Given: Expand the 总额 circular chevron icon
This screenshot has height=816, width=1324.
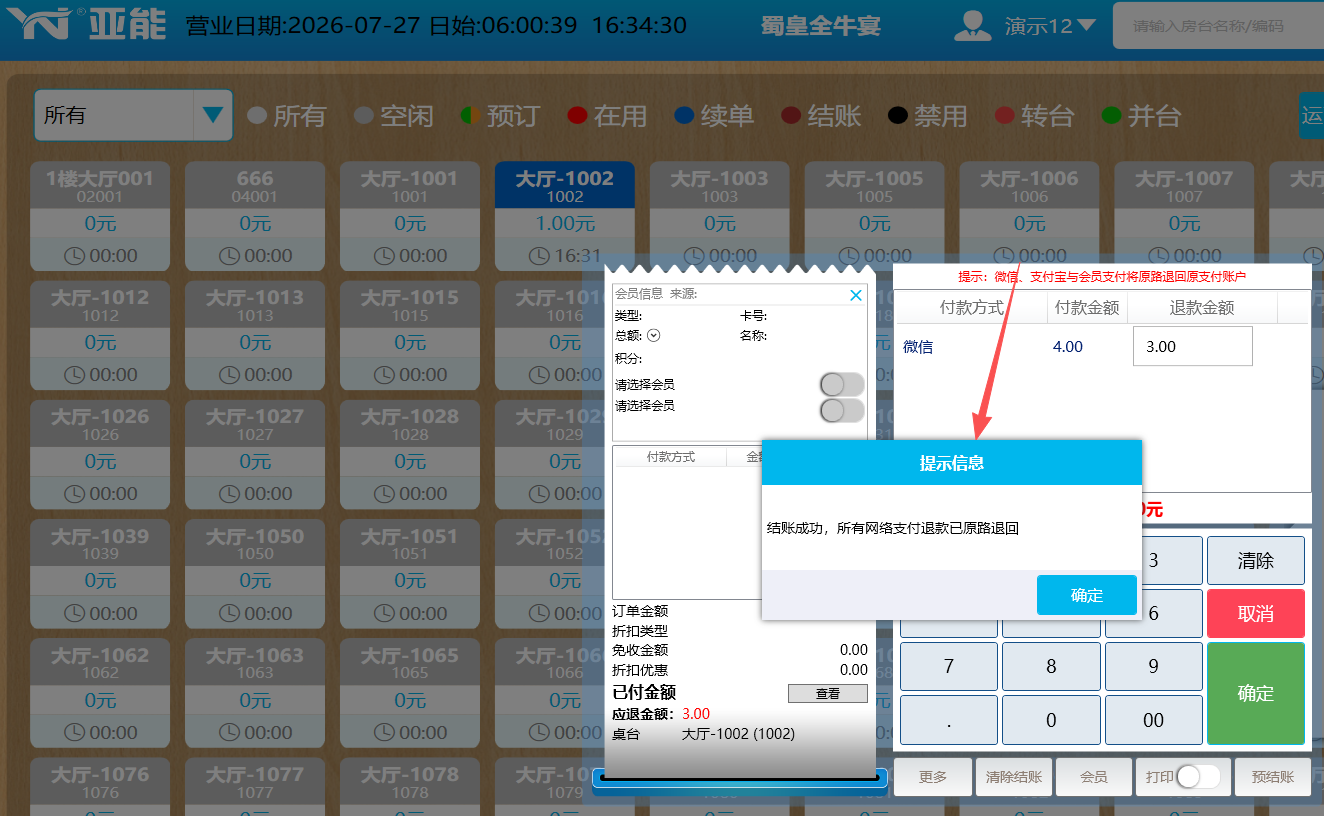Looking at the screenshot, I should (654, 336).
